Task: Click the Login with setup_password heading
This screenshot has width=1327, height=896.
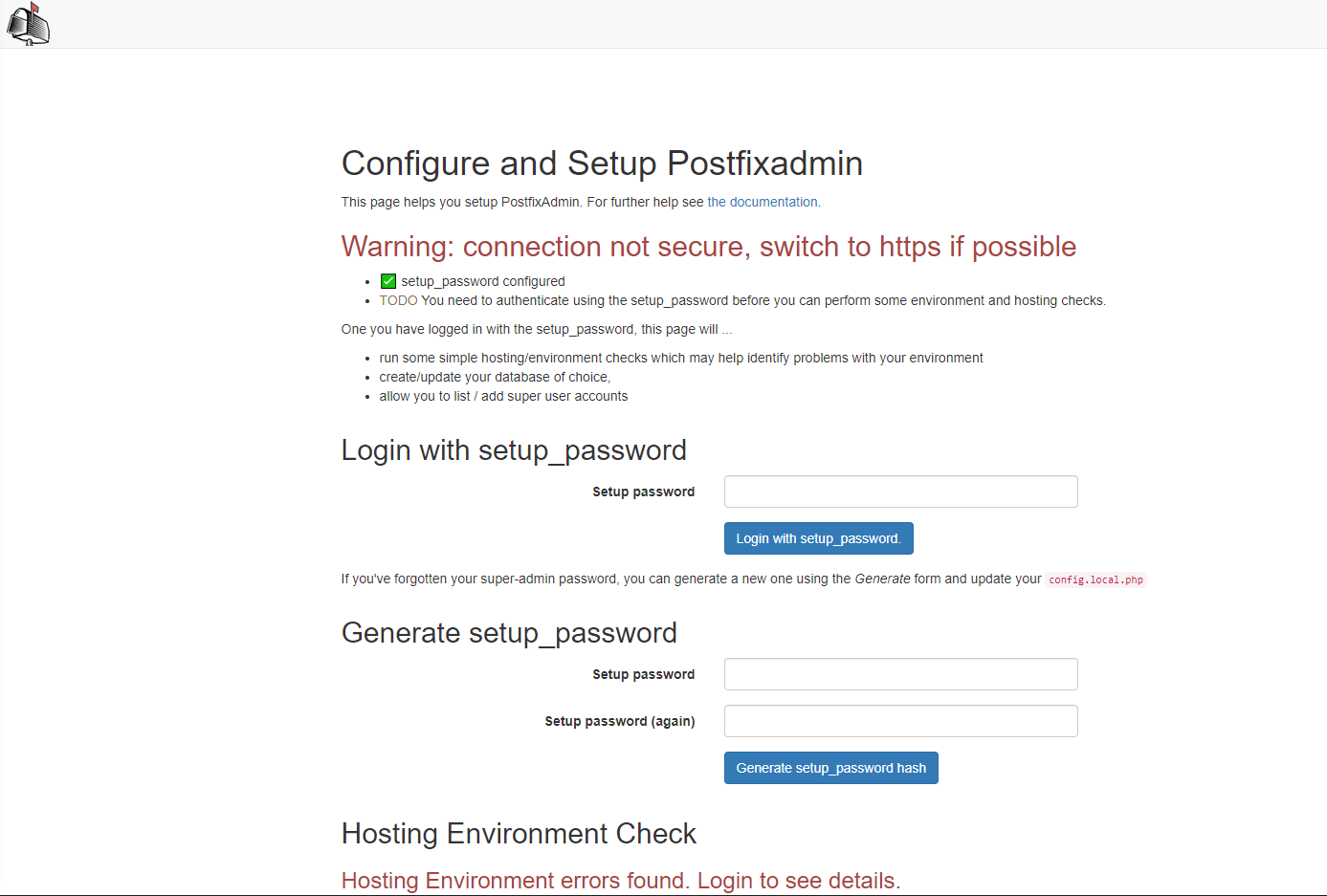Action: 514,450
